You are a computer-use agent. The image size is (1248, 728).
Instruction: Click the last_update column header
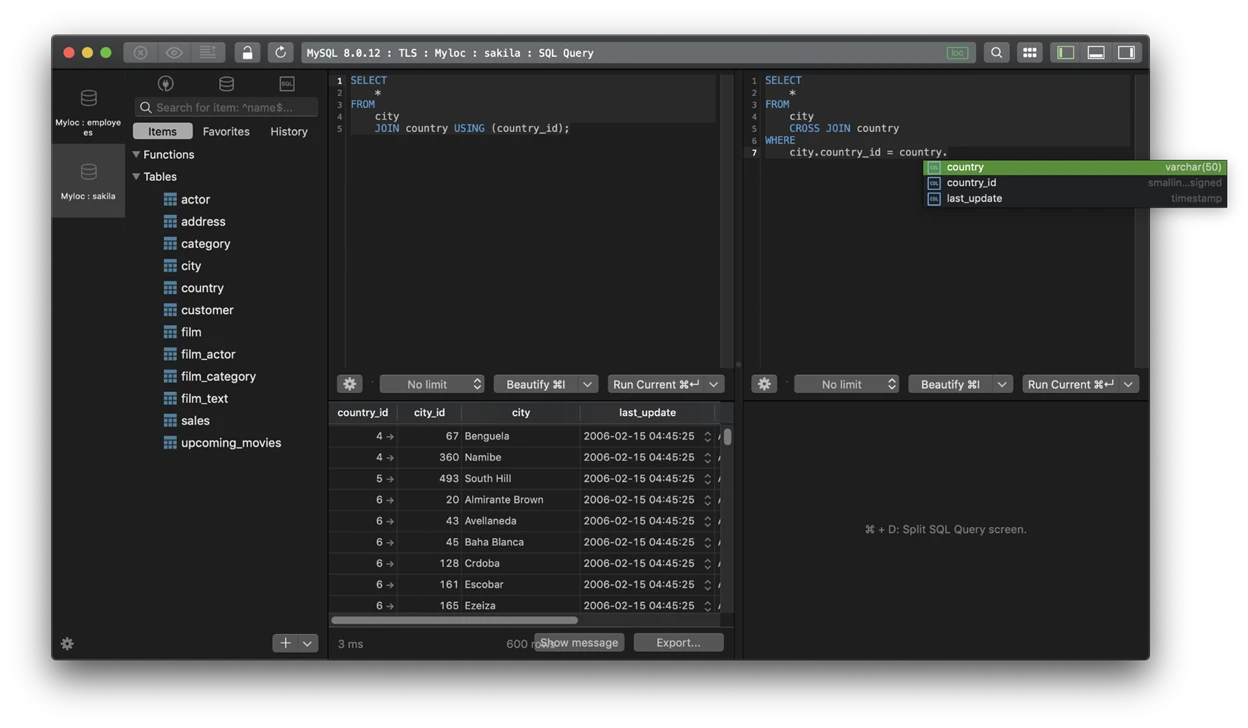pyautogui.click(x=647, y=412)
